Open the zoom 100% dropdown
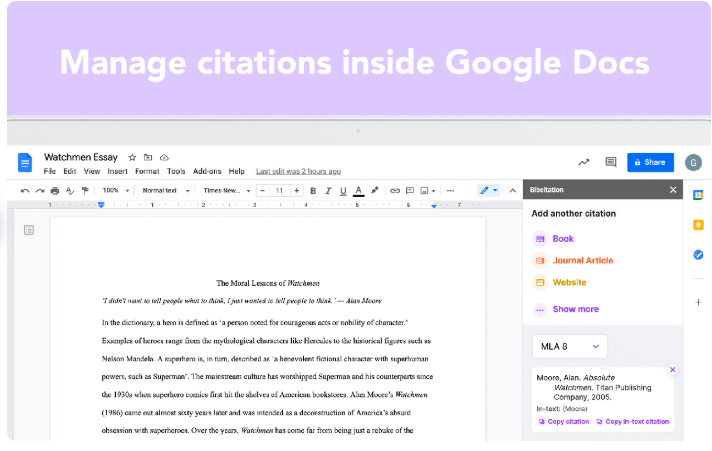 click(116, 191)
